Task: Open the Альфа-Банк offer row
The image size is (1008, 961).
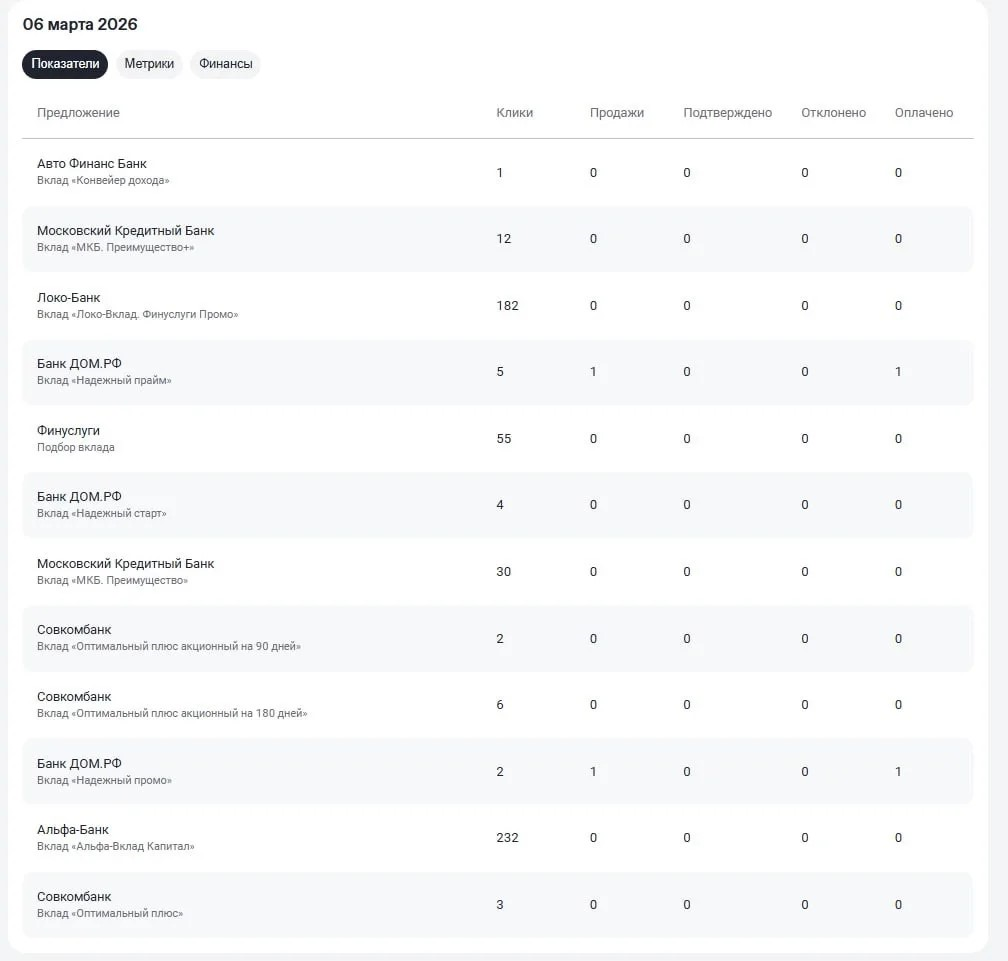Action: coord(498,838)
